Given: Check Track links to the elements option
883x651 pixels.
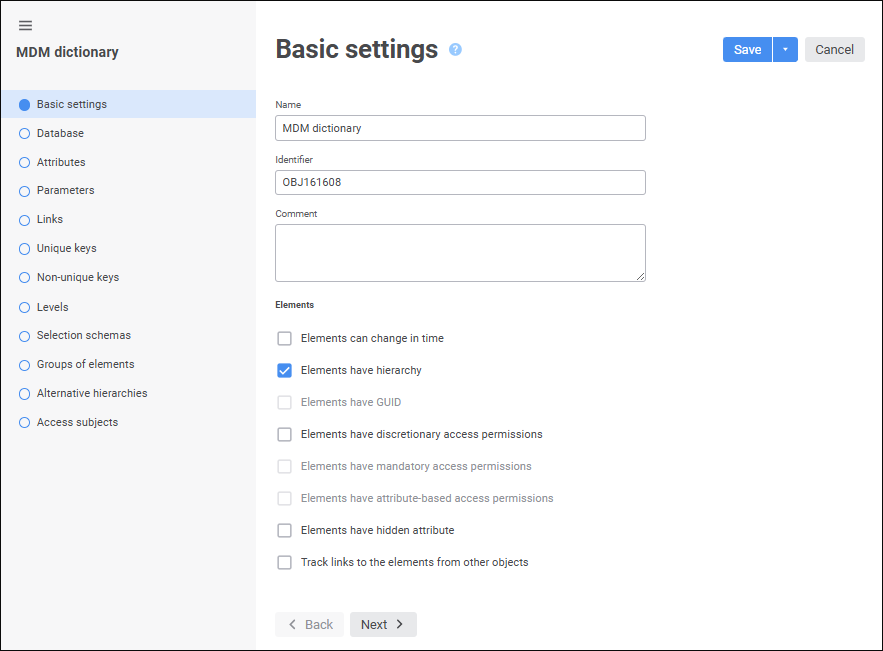Looking at the screenshot, I should coord(285,563).
